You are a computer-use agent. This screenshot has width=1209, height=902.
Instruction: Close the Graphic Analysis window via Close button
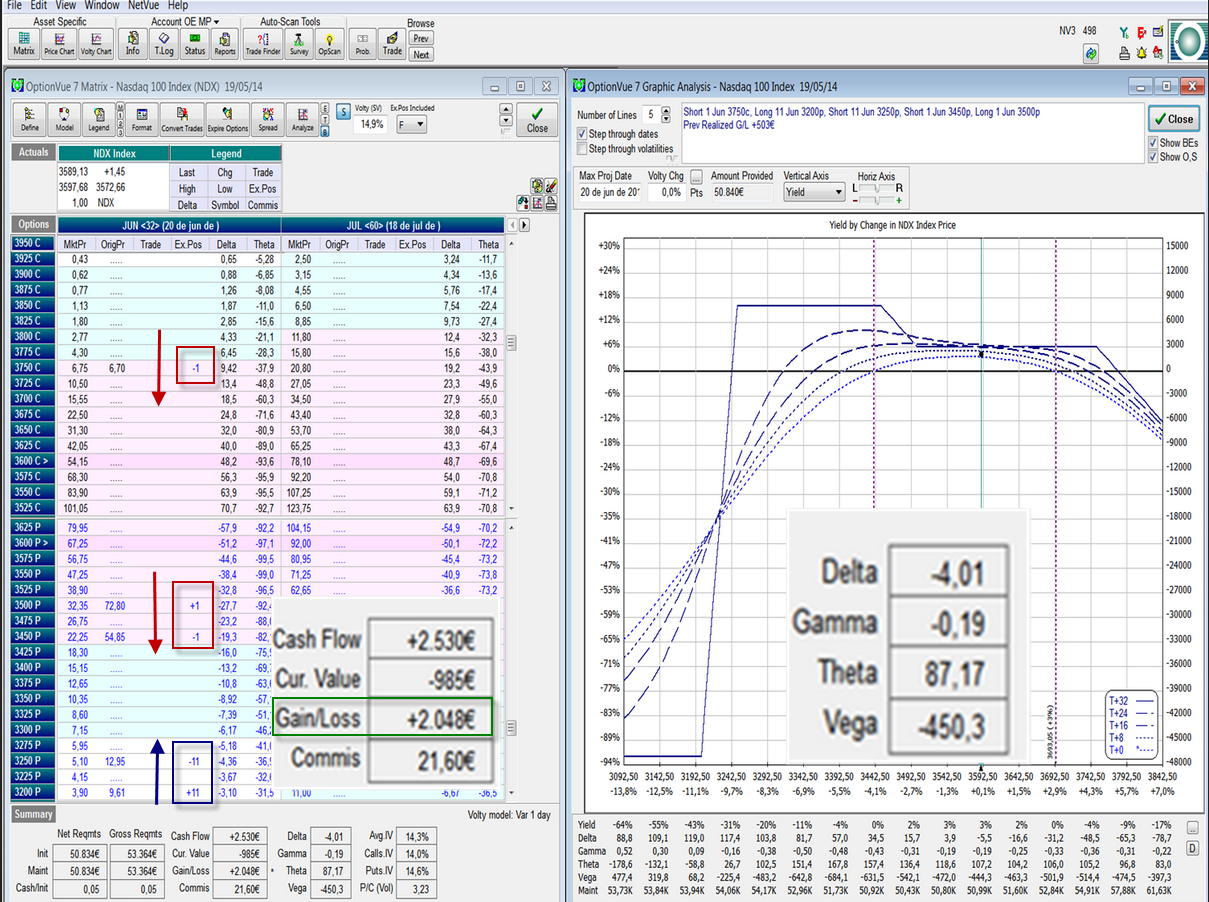(x=1173, y=119)
